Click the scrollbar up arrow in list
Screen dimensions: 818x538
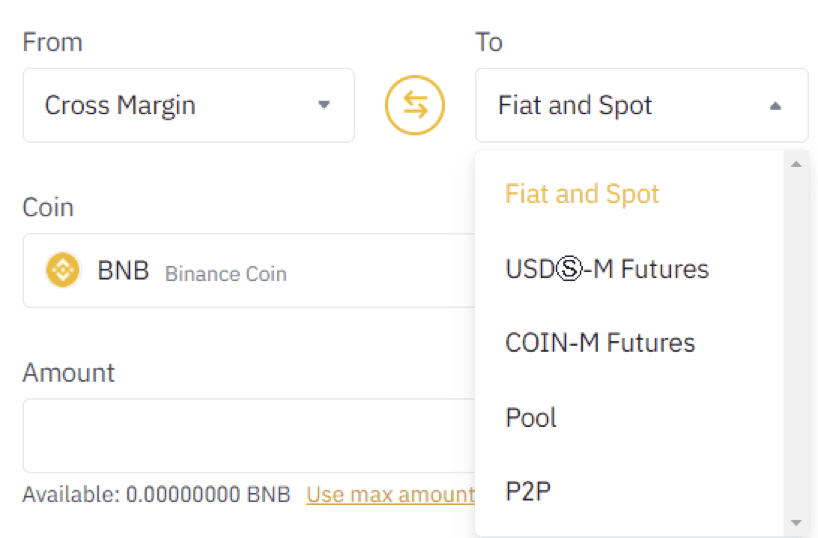pyautogui.click(x=796, y=164)
